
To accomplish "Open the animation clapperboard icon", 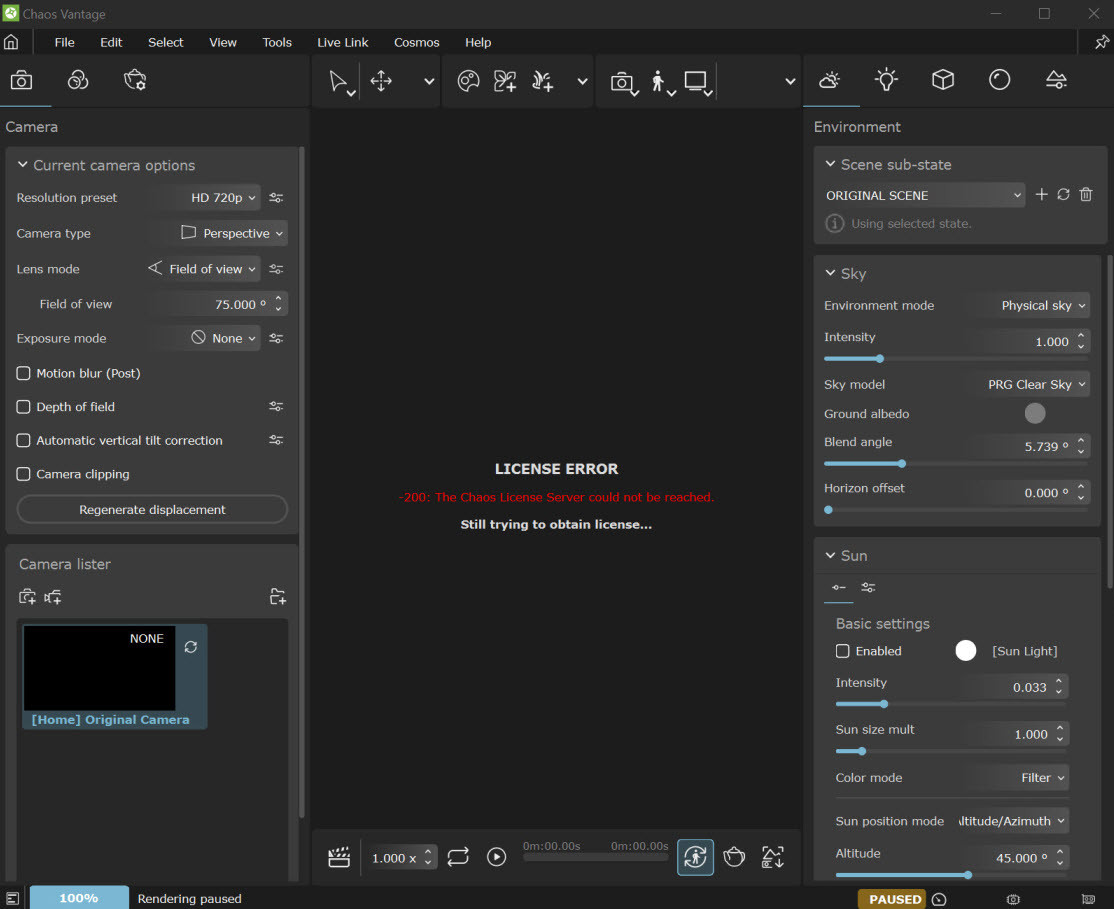I will [x=339, y=857].
